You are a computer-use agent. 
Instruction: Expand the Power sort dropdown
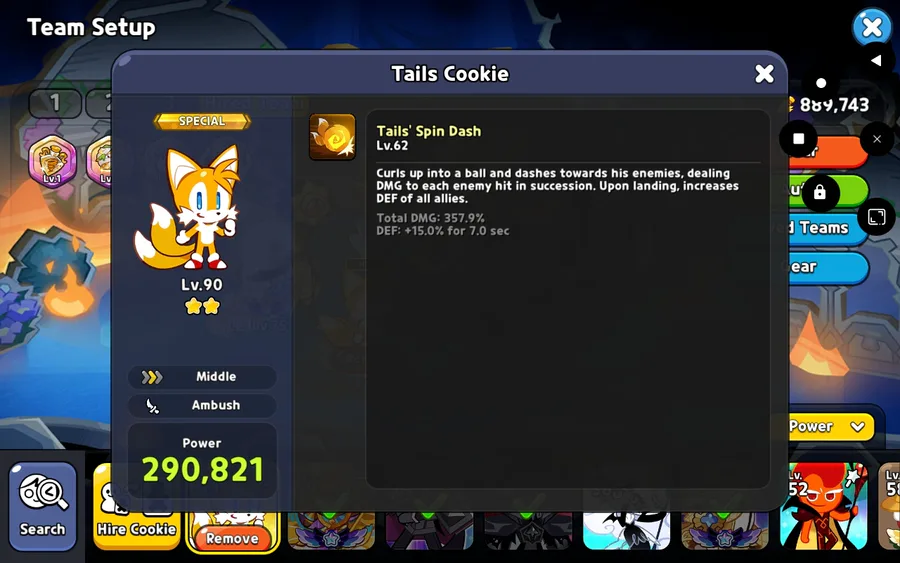tap(831, 426)
